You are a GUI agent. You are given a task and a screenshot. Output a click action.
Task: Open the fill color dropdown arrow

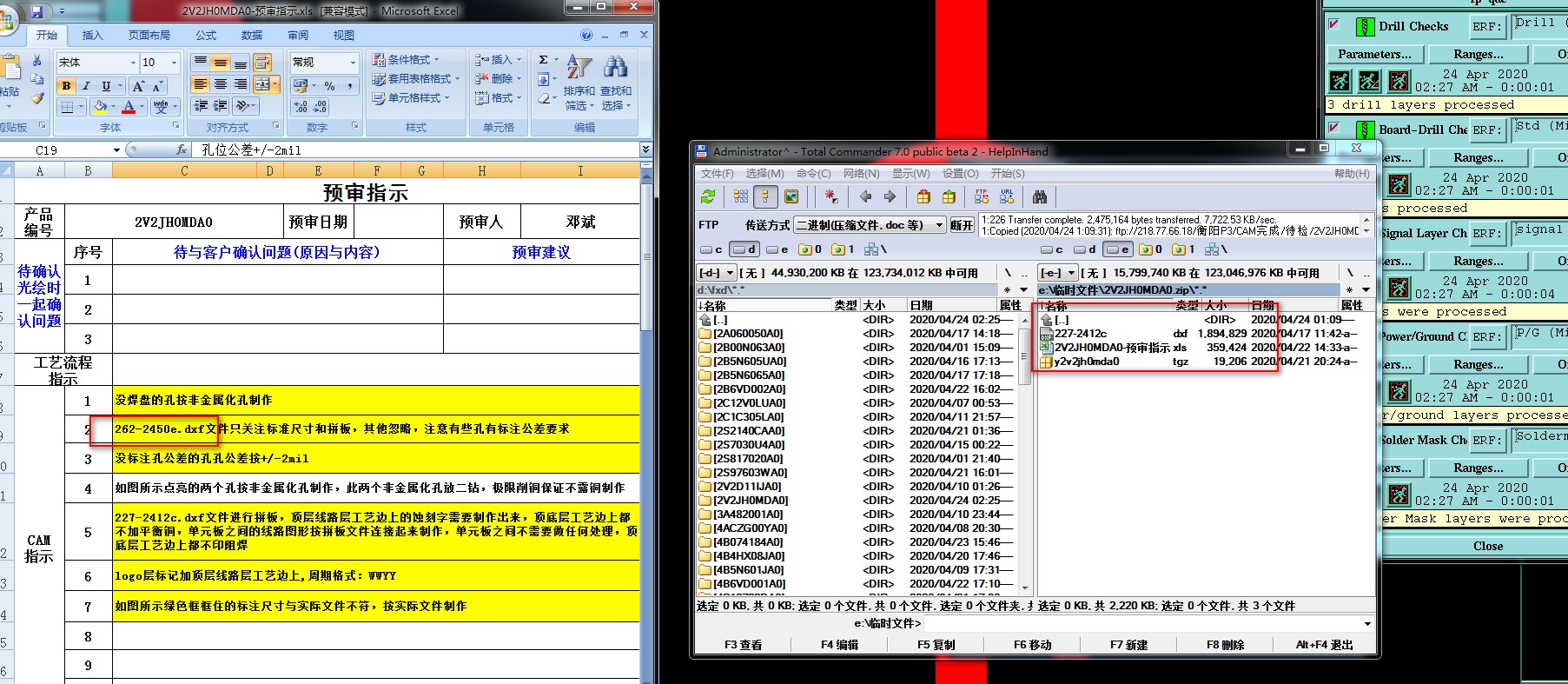pyautogui.click(x=113, y=107)
